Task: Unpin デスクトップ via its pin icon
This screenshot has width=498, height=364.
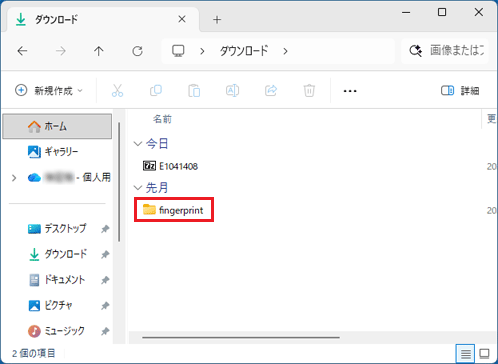Action: [x=105, y=229]
